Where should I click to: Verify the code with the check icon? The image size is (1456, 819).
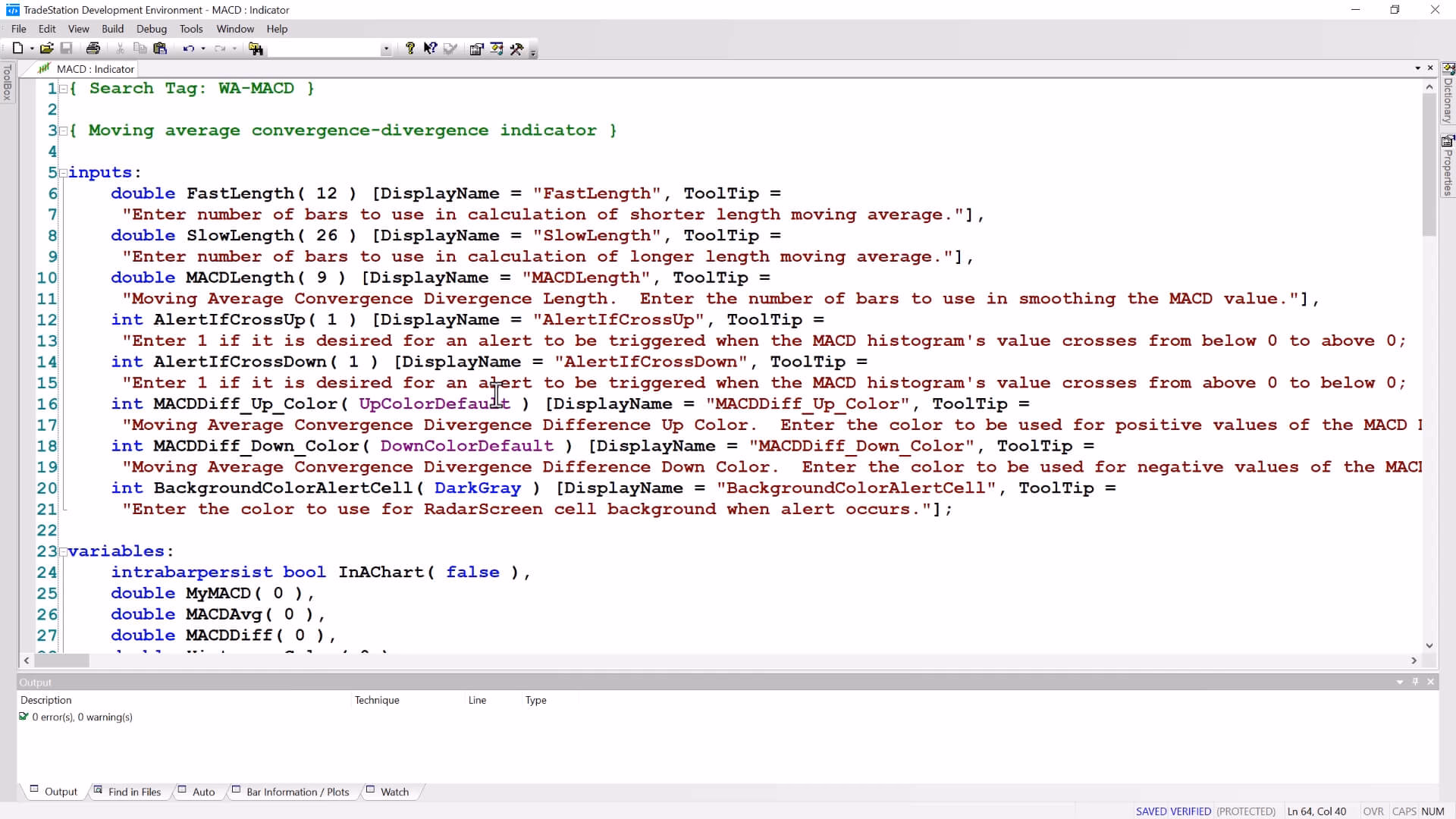pyautogui.click(x=450, y=48)
